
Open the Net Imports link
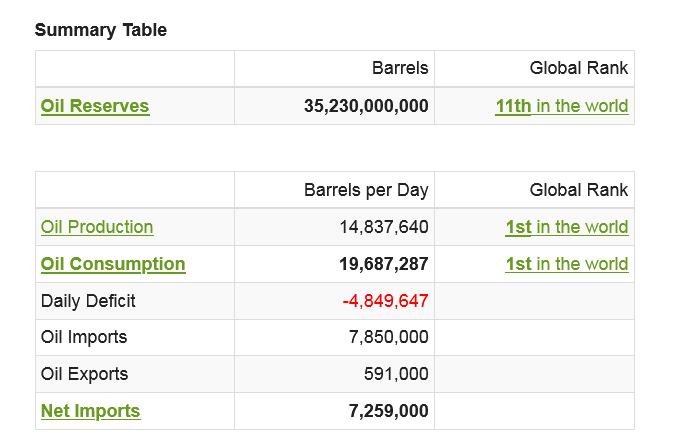(90, 411)
